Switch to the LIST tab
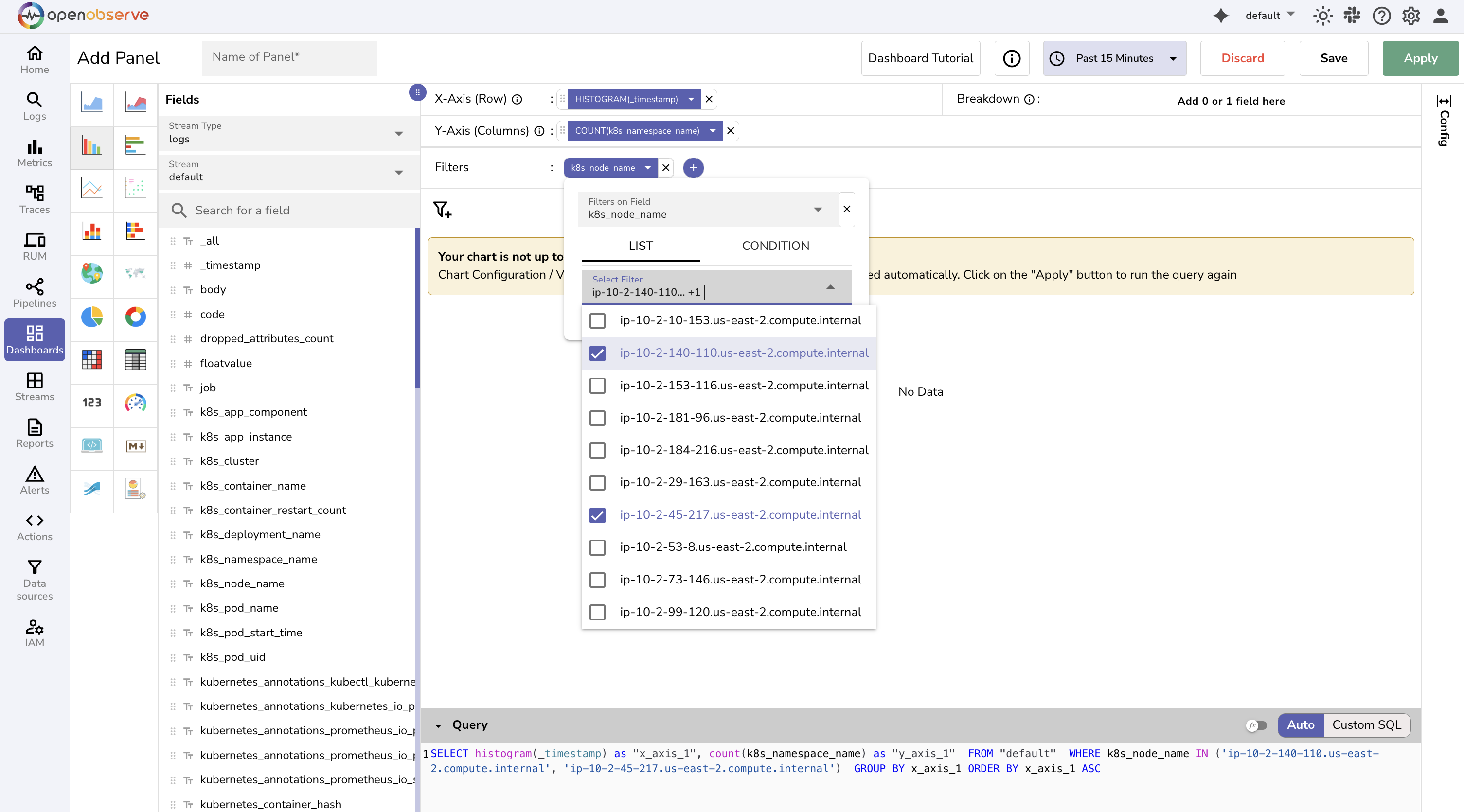The height and width of the screenshot is (812, 1464). (x=641, y=246)
